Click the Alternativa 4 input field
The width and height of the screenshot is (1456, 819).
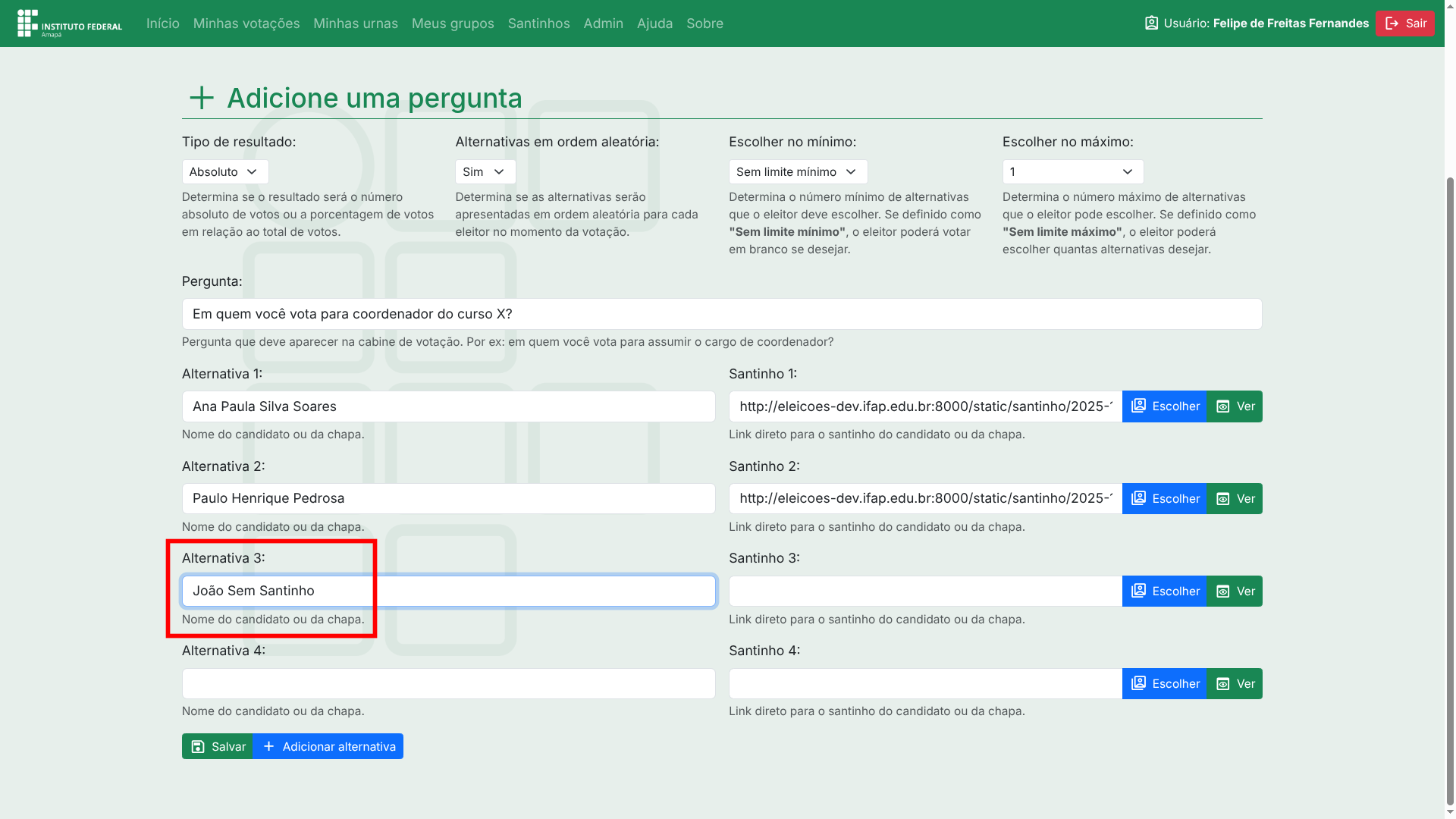click(x=448, y=684)
